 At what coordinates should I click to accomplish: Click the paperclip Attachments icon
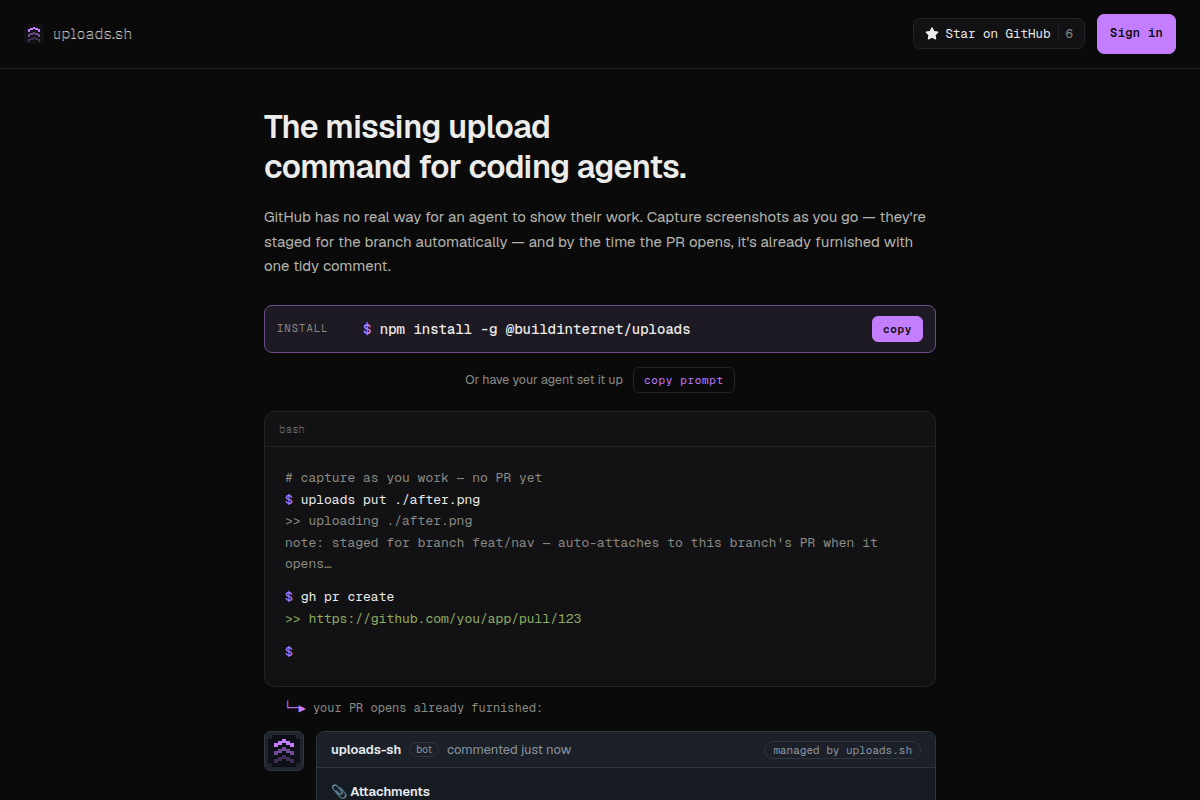[338, 792]
